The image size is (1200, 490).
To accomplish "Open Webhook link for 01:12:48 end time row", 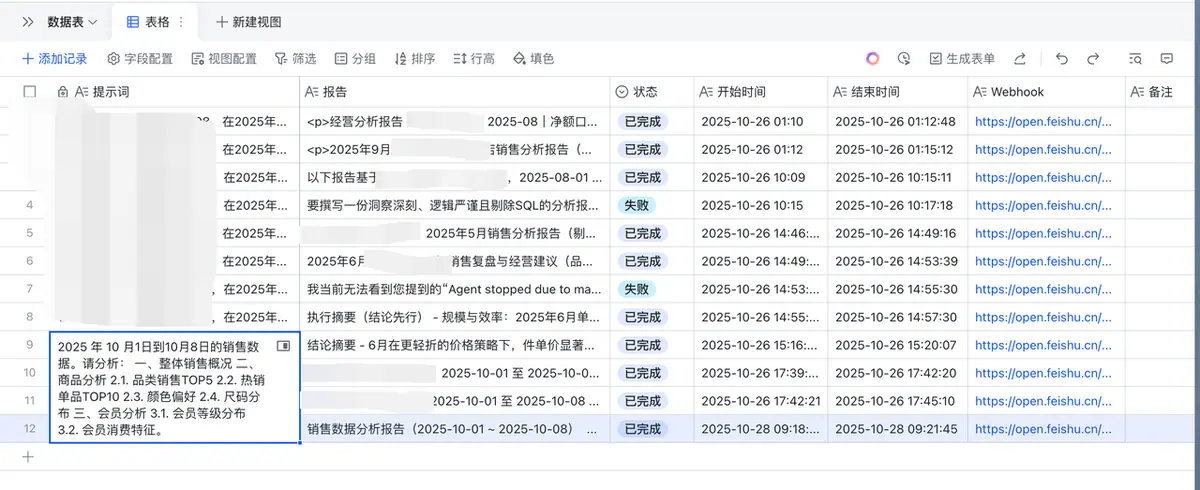I will 1043,122.
